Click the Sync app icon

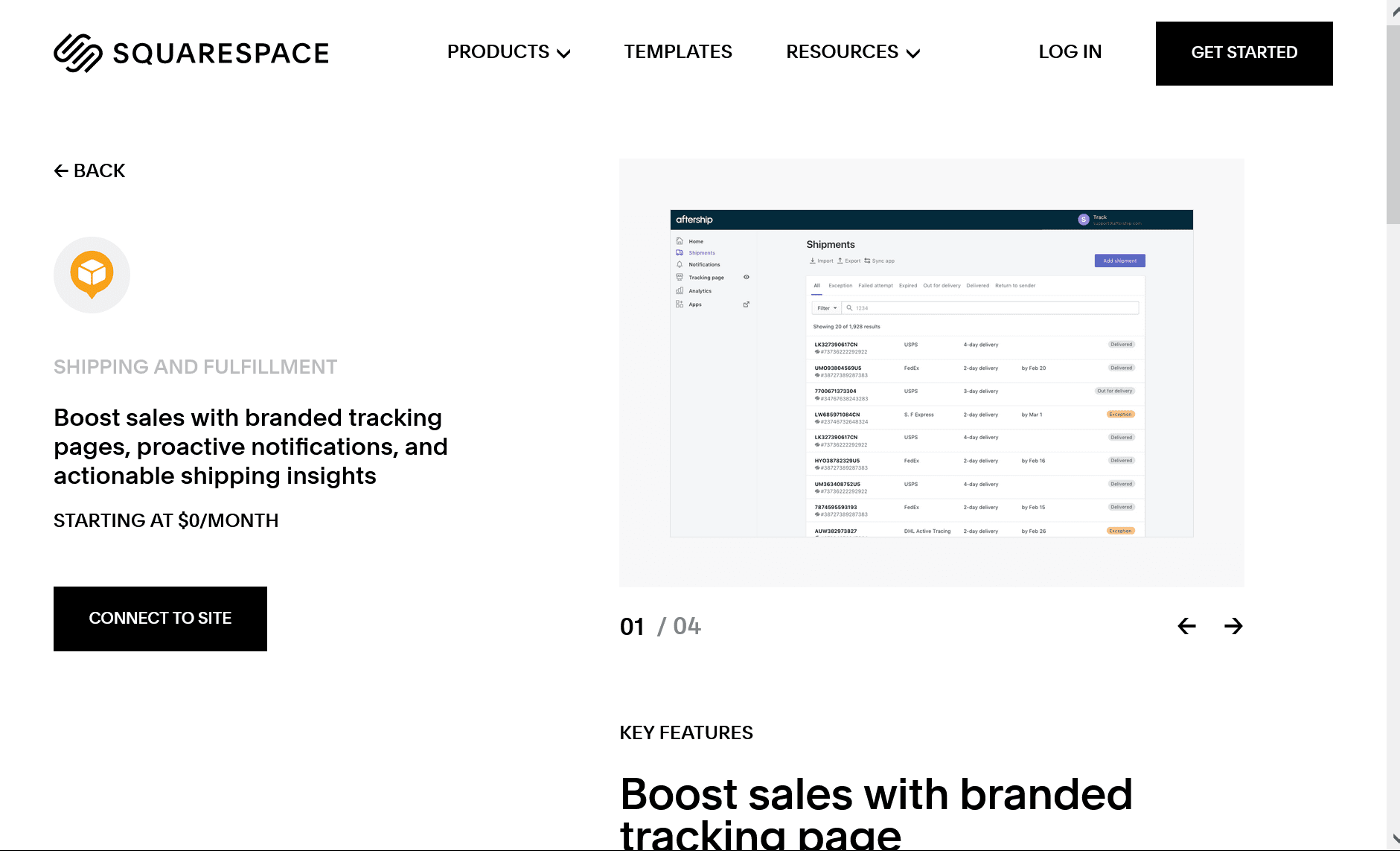coord(867,261)
